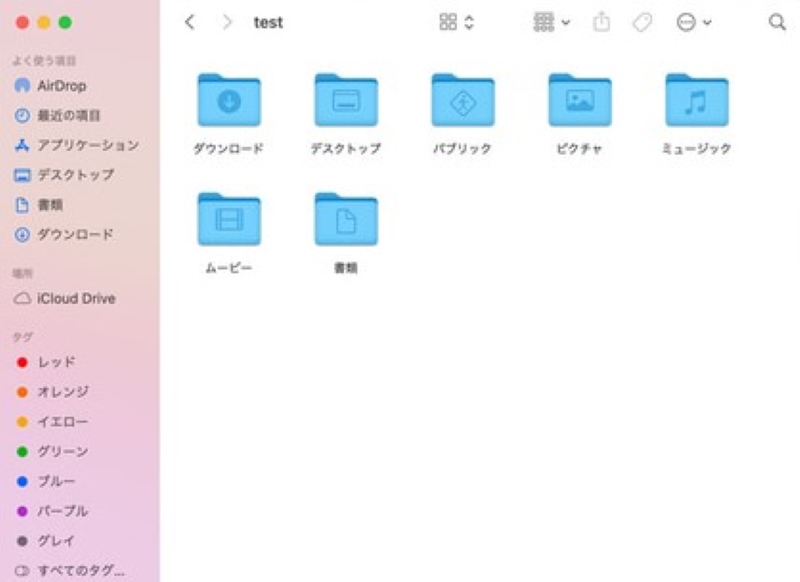Open the パブリック folder

click(462, 100)
